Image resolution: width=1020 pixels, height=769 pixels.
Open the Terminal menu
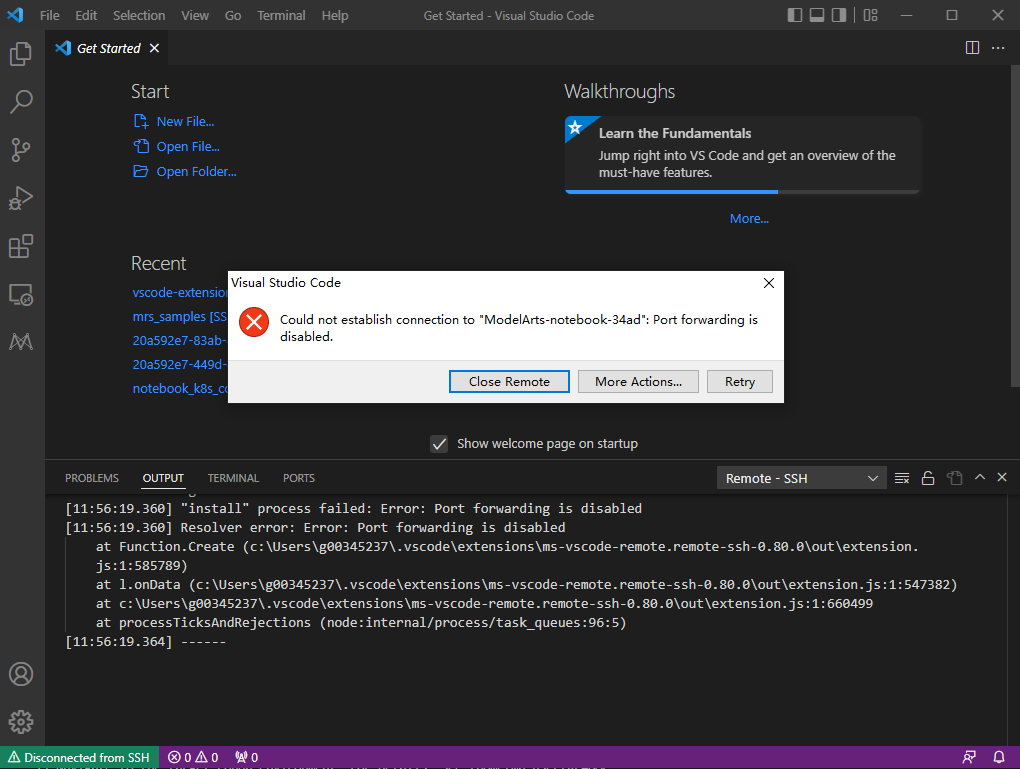coord(281,16)
